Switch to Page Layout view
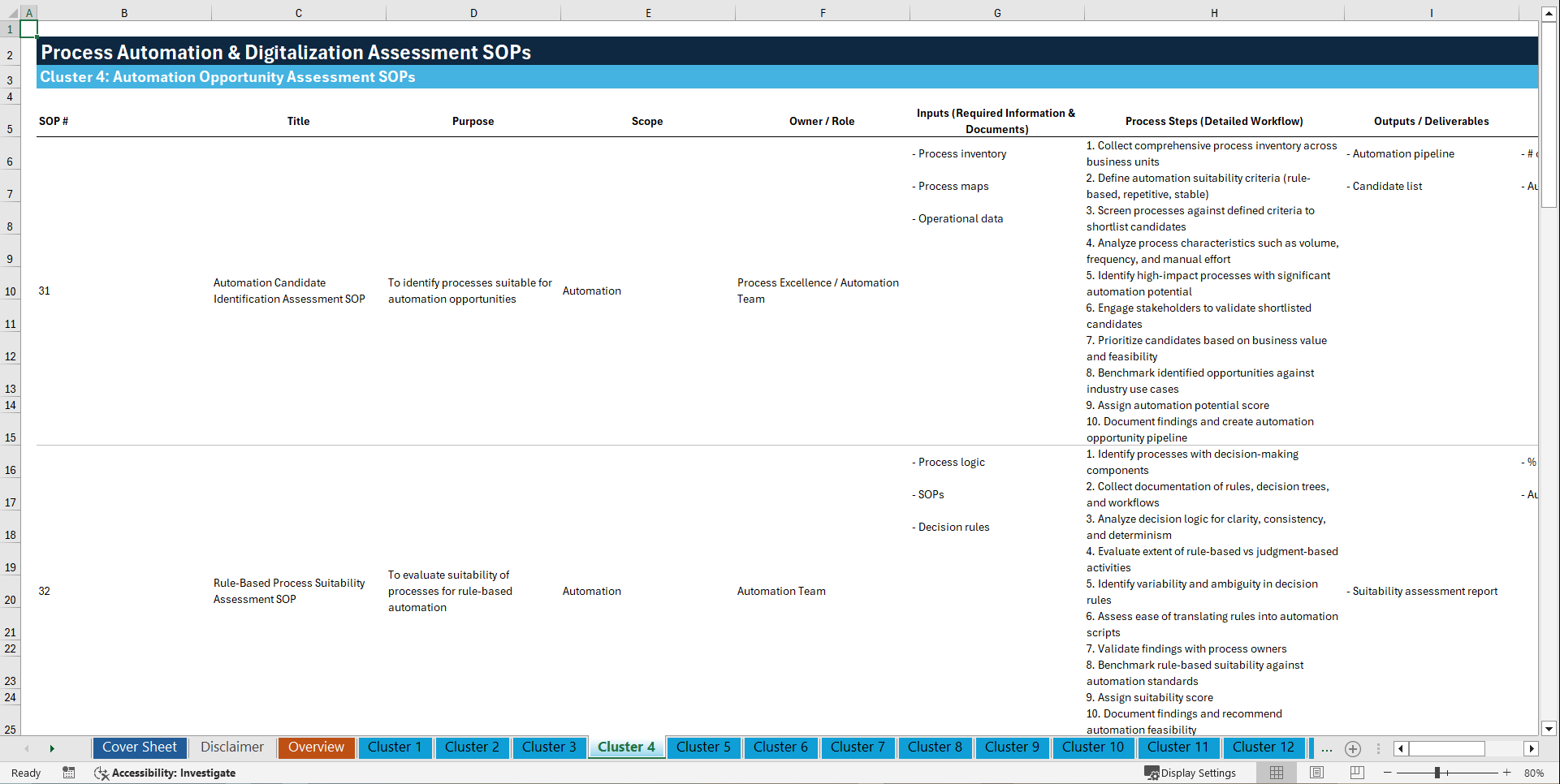This screenshot has width=1560, height=784. point(1316,773)
